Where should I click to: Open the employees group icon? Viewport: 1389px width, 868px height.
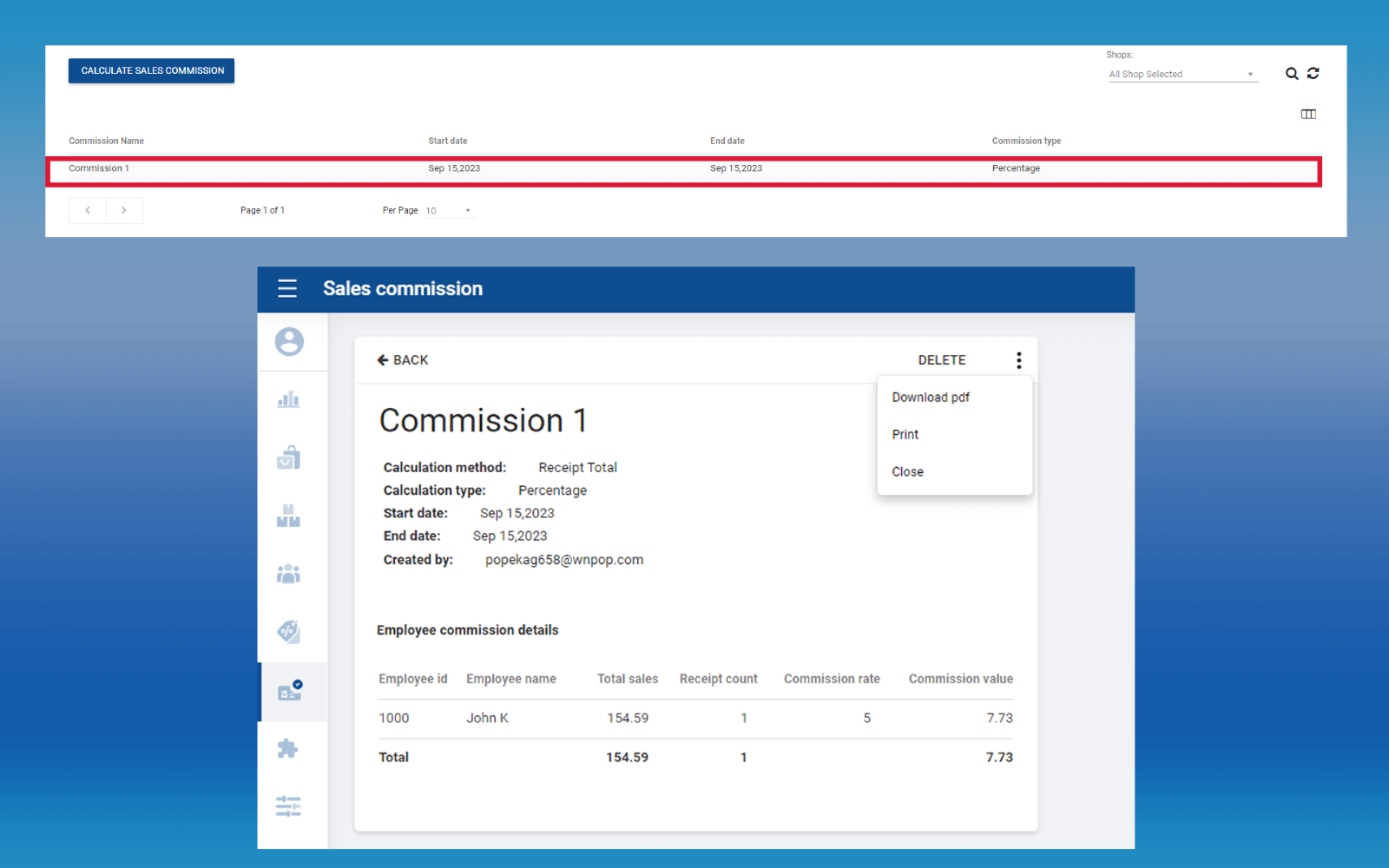point(288,574)
